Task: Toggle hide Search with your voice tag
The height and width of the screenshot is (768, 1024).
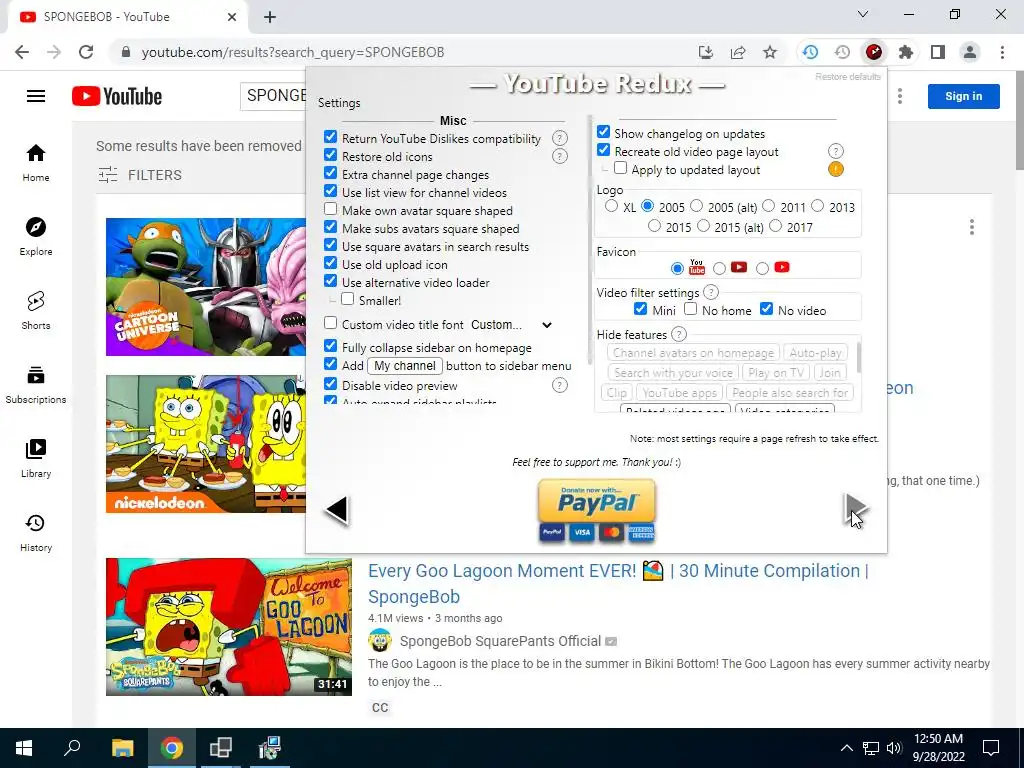Action: (673, 373)
